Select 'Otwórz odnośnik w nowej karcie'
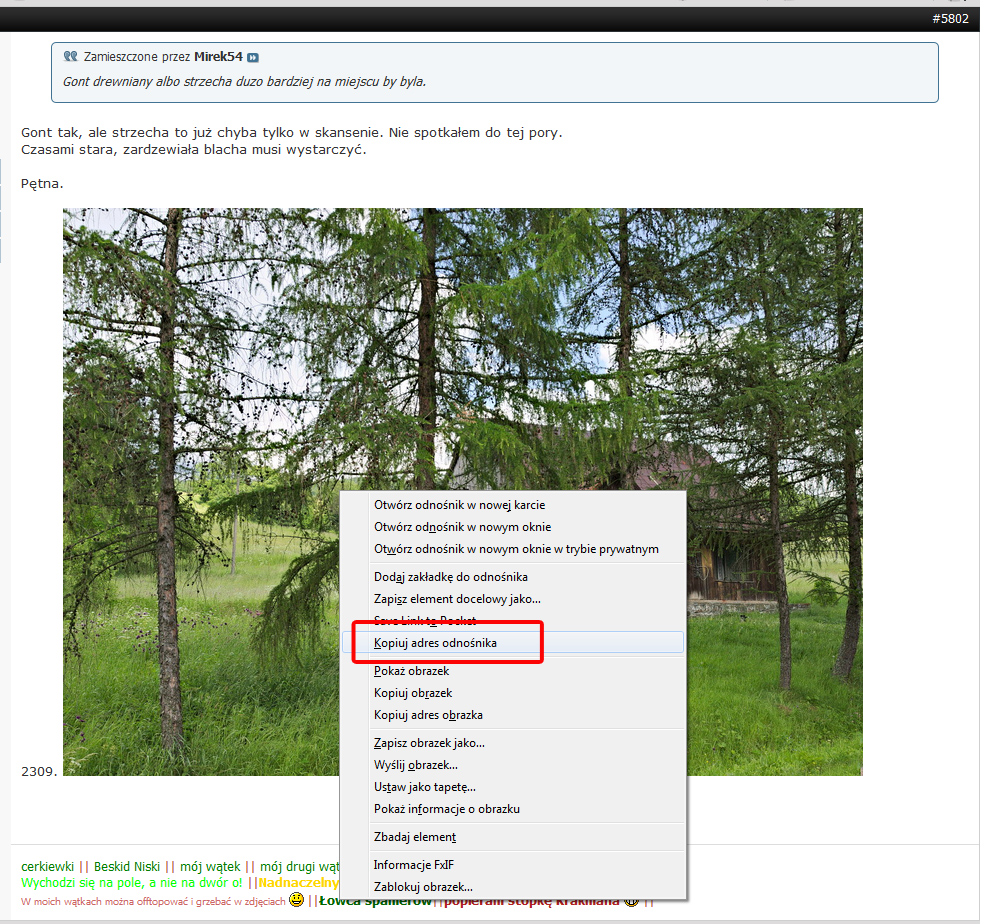The height and width of the screenshot is (924, 988). [459, 505]
